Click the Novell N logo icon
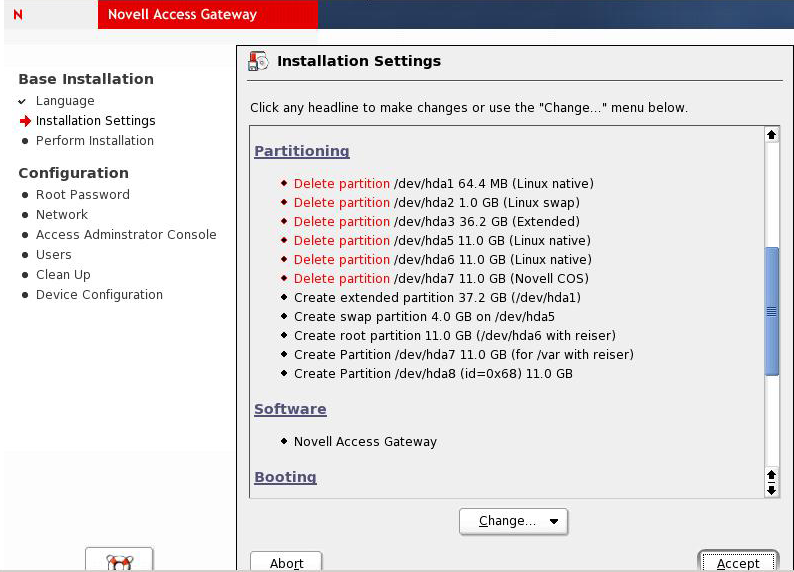The image size is (794, 572). coord(18,15)
